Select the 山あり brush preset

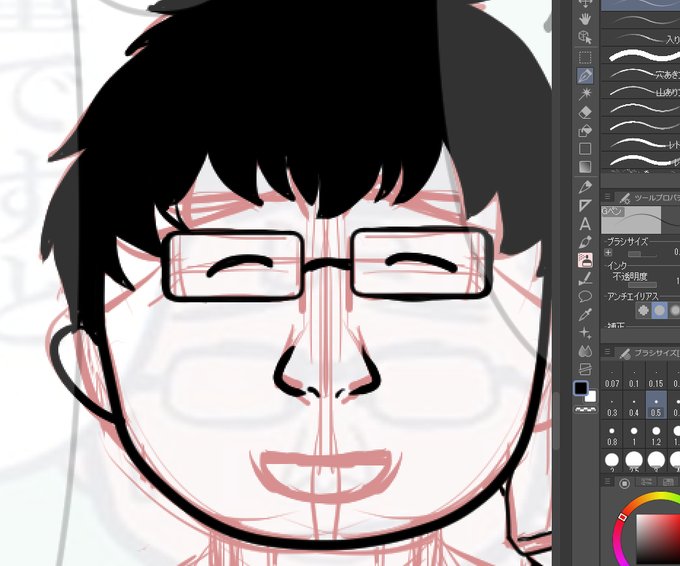point(641,92)
